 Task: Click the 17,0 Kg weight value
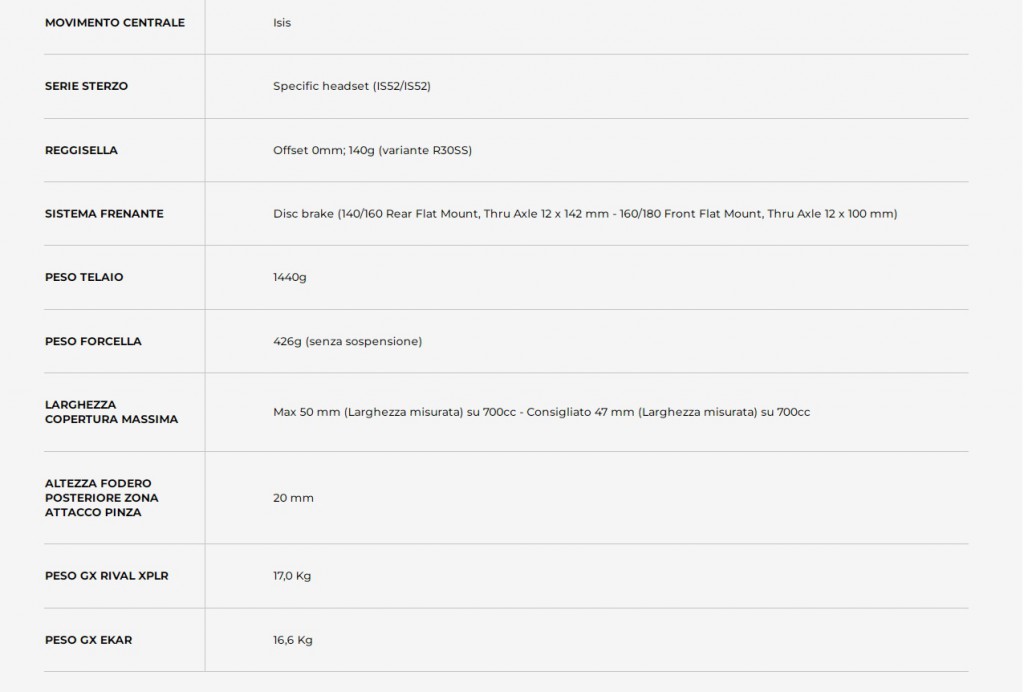[292, 576]
